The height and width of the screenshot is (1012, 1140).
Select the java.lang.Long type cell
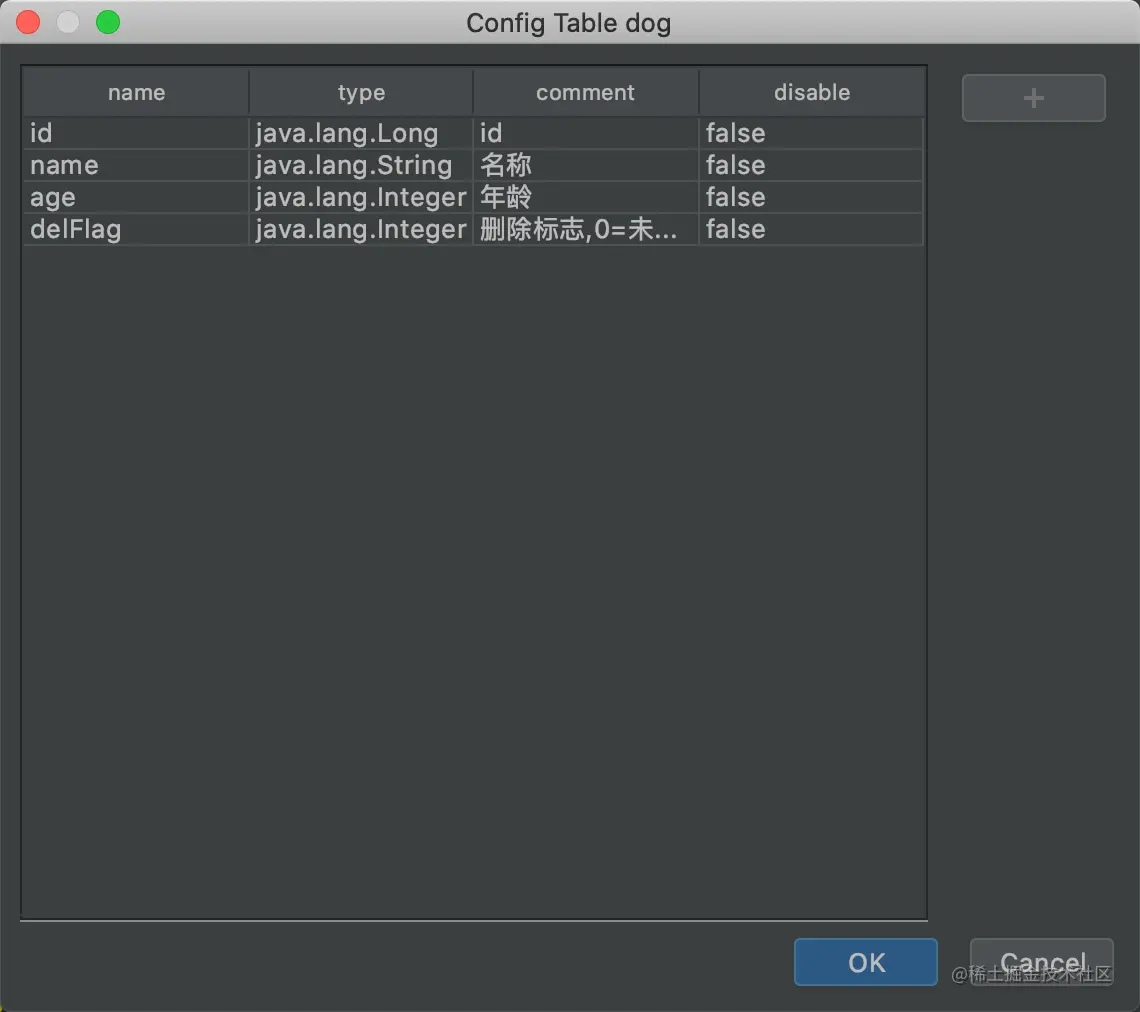coord(361,133)
